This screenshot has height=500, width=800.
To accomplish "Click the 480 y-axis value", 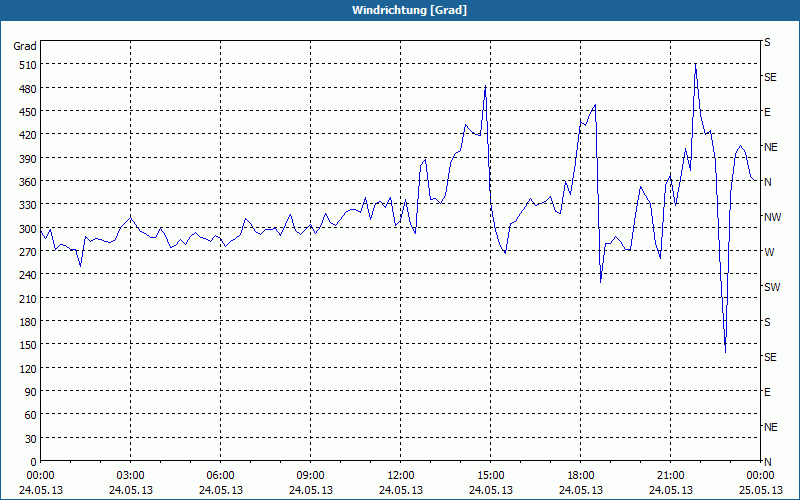I will pos(29,89).
